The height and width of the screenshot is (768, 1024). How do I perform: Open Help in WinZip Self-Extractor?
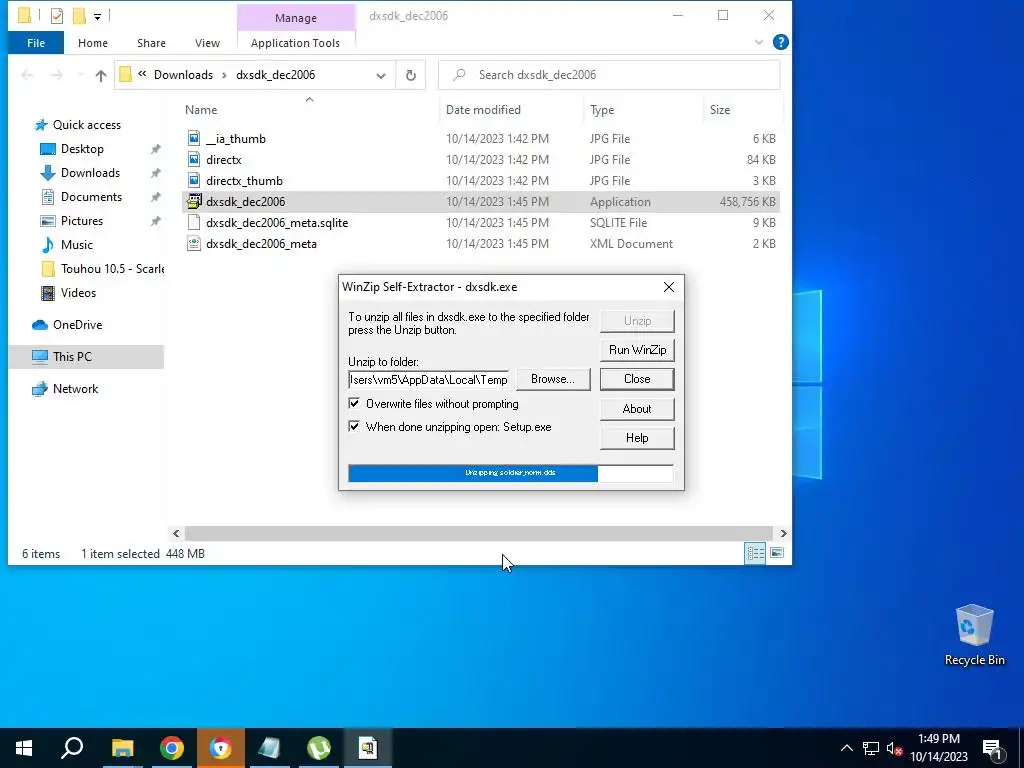tap(637, 438)
